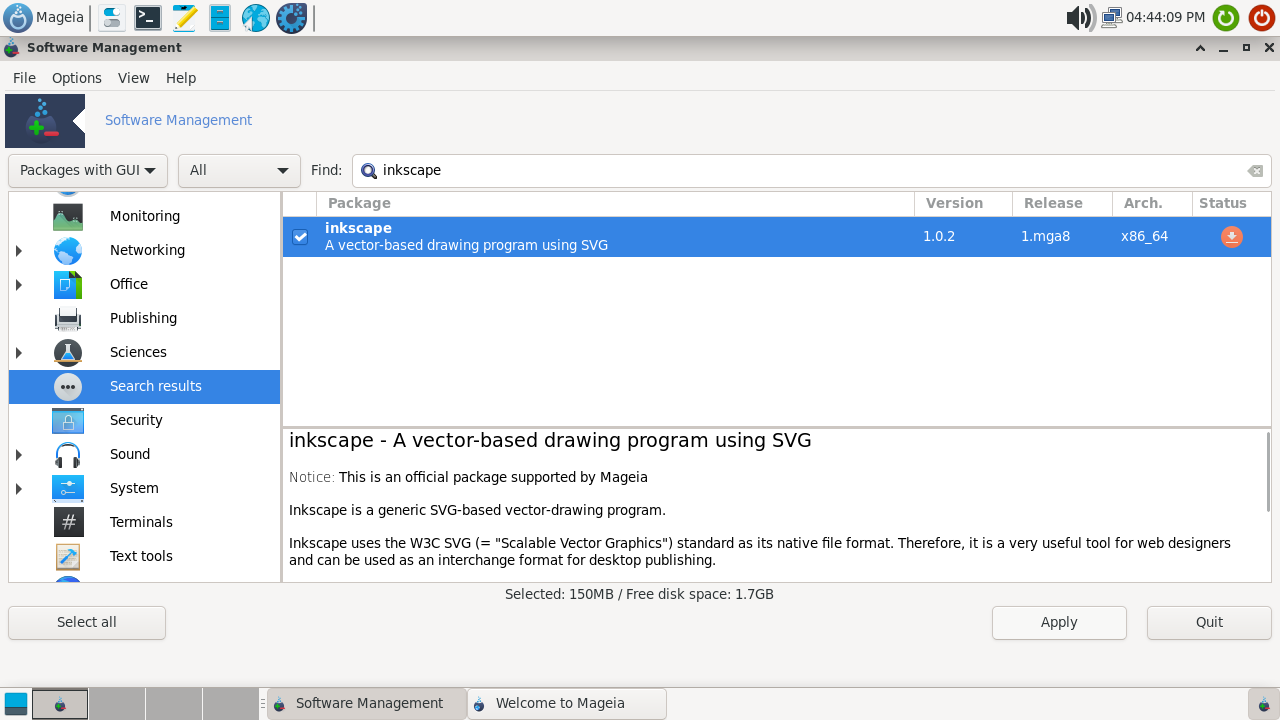
Task: Select the System settings icon
Action: pos(68,488)
